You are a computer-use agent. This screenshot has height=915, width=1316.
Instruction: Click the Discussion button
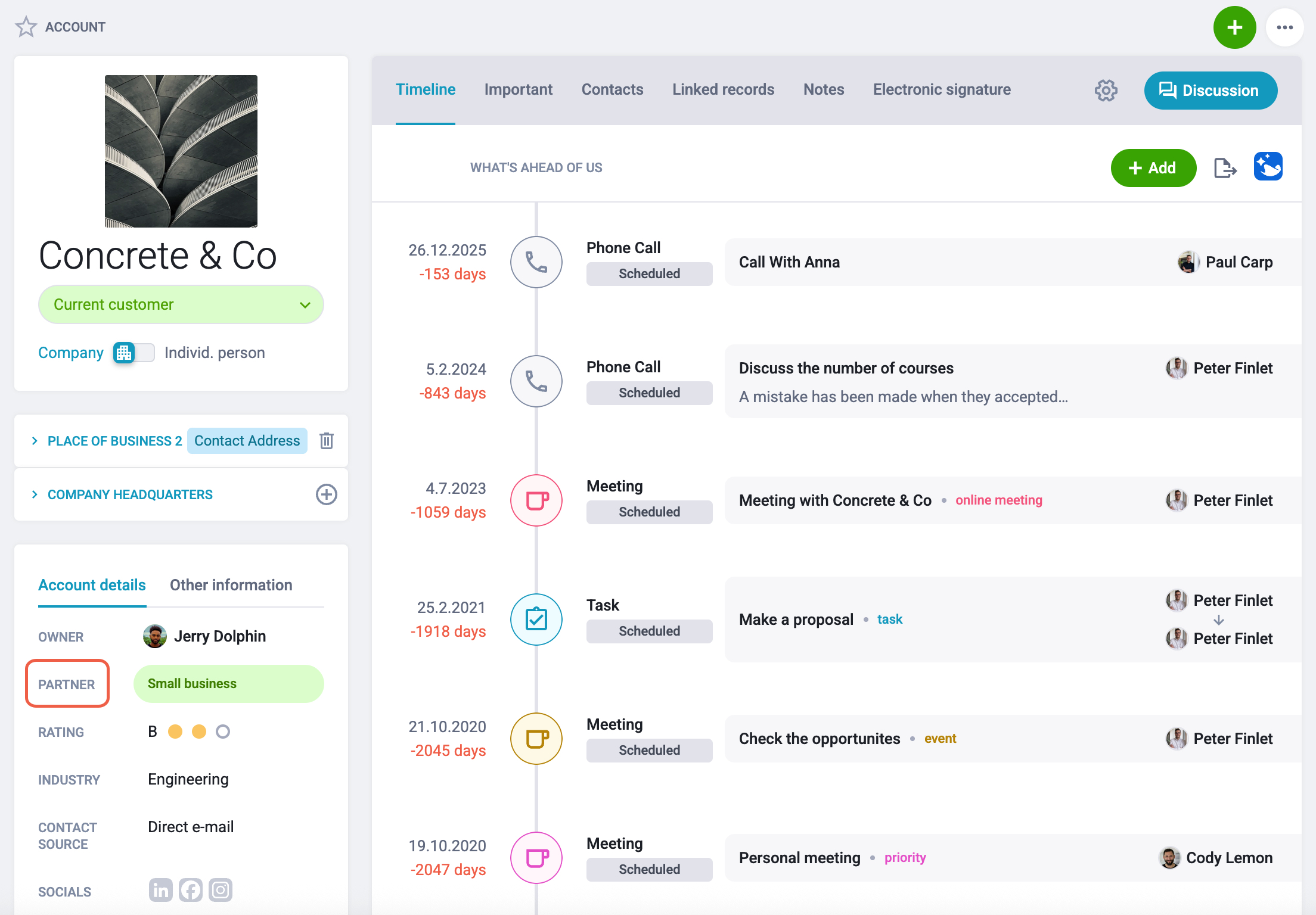1211,91
